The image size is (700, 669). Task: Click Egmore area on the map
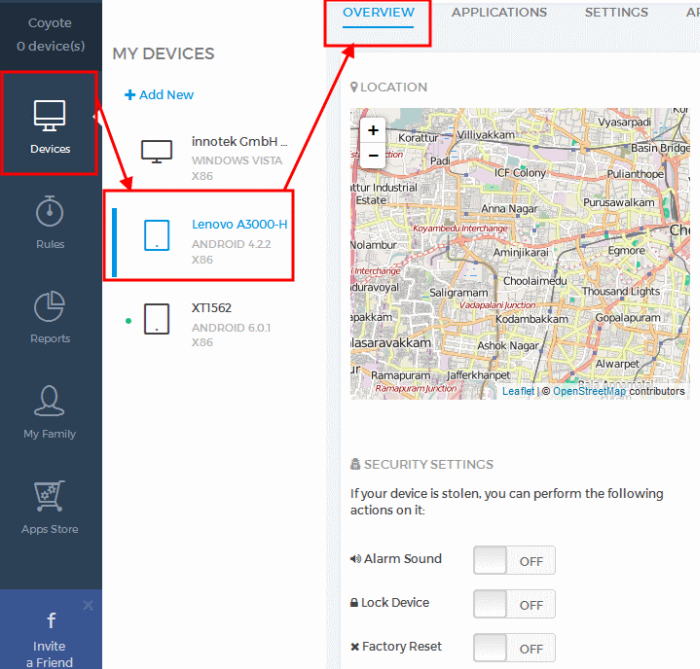626,251
